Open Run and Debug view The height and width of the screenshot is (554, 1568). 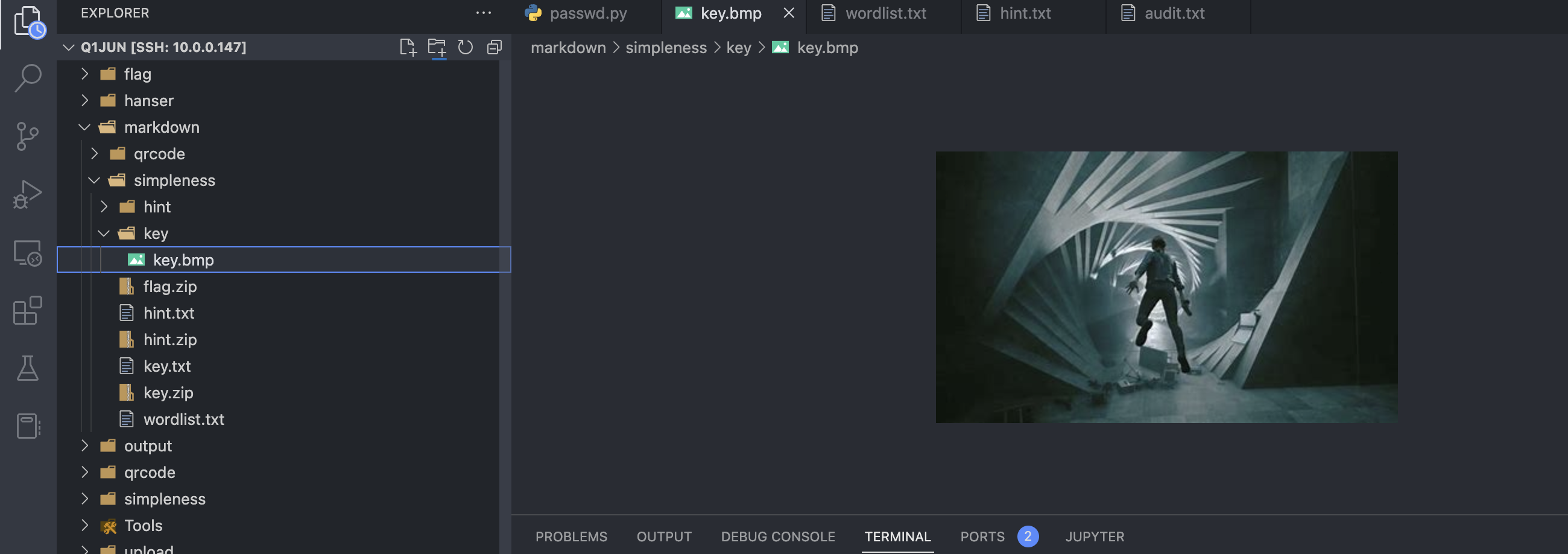click(x=28, y=195)
